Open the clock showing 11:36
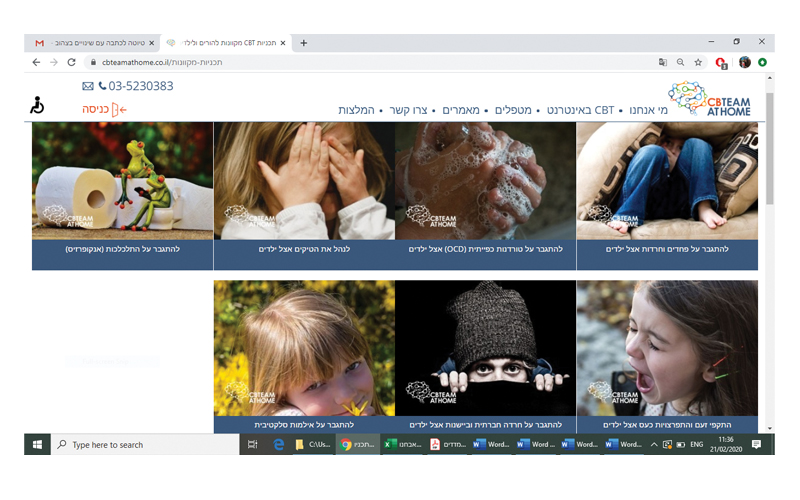 coord(726,444)
